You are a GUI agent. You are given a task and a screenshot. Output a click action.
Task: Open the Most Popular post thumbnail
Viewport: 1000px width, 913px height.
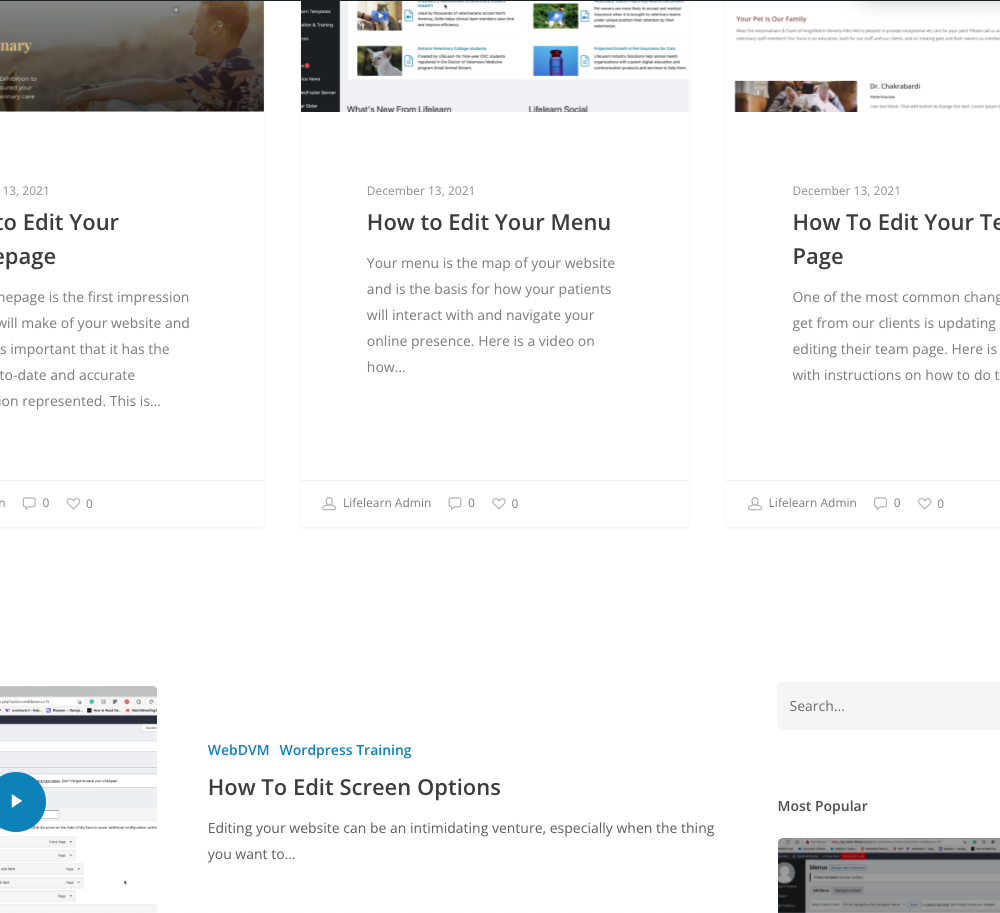(x=889, y=875)
